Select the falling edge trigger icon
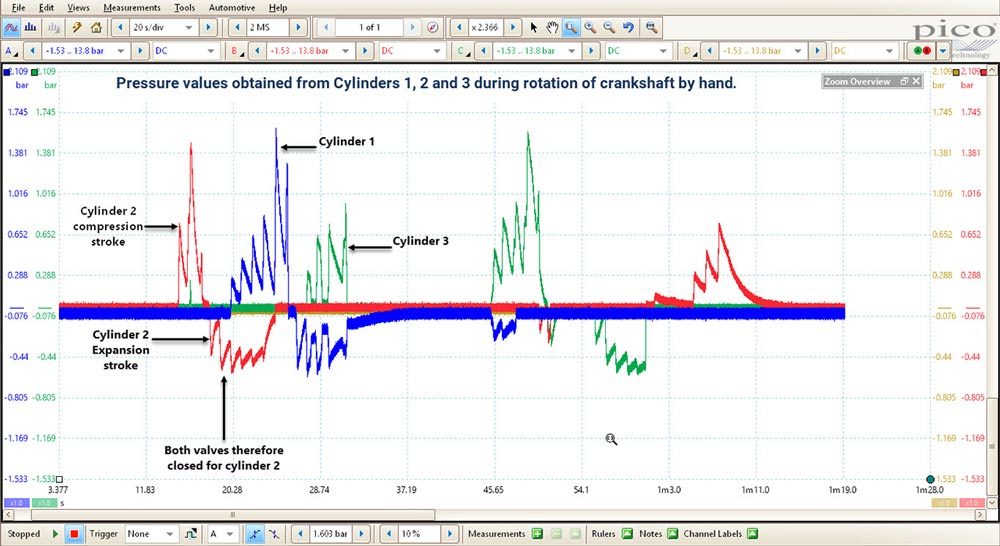The image size is (1000, 546). click(273, 534)
